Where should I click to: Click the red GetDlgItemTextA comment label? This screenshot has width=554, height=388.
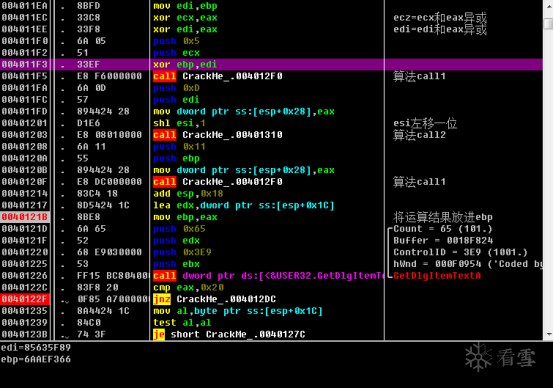coord(437,276)
